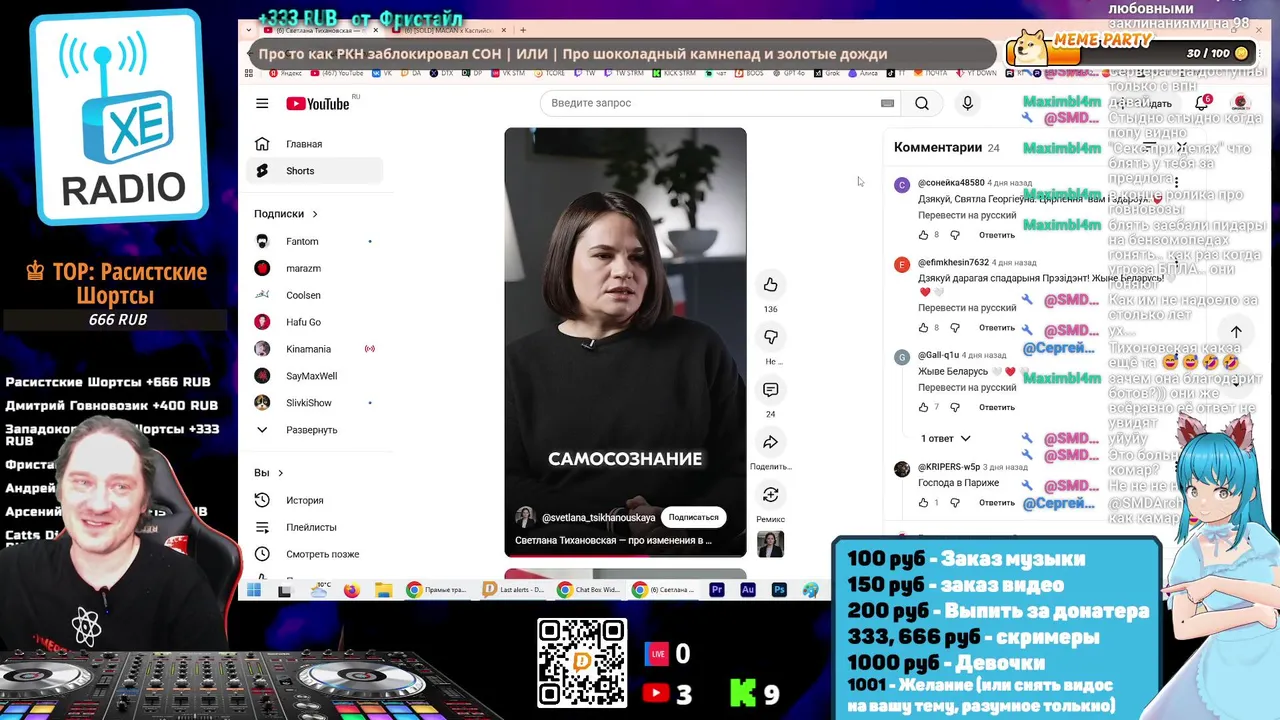Like the comment by @KRIPERS-w5p
The width and height of the screenshot is (1280, 720).
[923, 502]
